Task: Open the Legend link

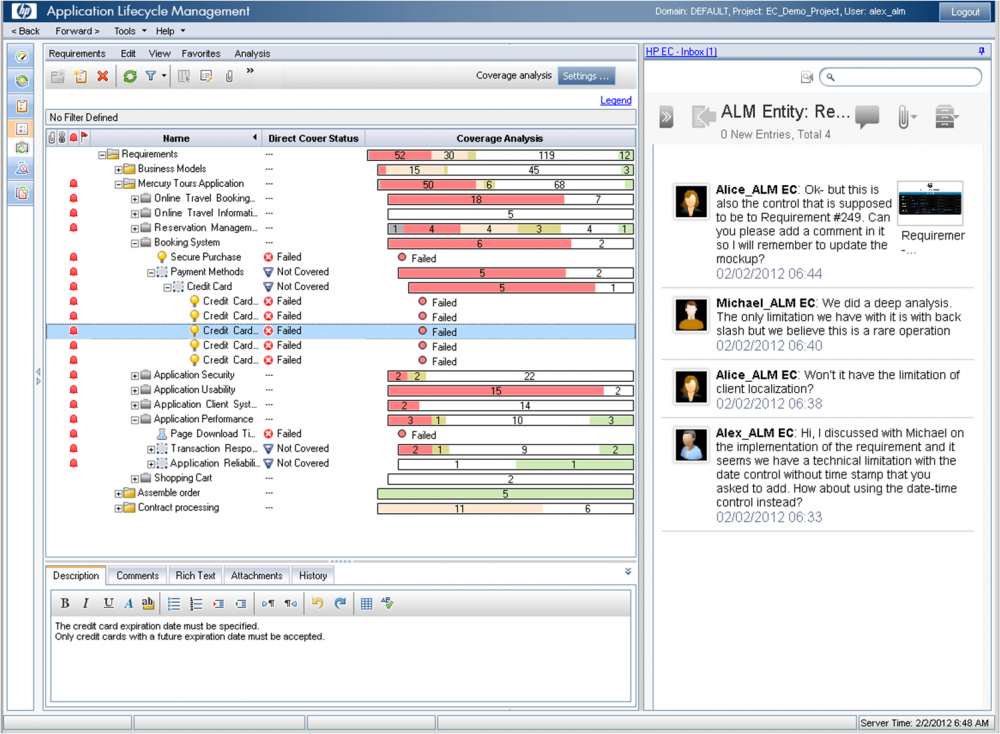Action: coord(615,100)
